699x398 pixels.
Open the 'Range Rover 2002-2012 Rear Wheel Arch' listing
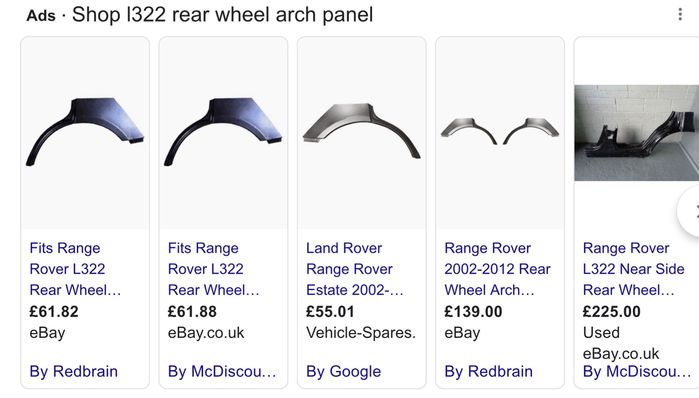click(498, 269)
